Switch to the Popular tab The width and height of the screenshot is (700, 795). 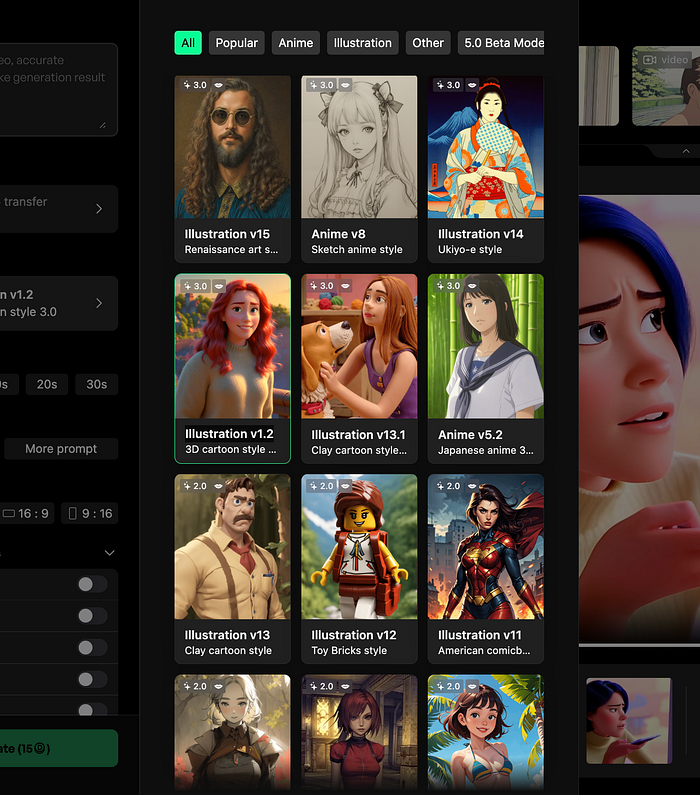237,43
